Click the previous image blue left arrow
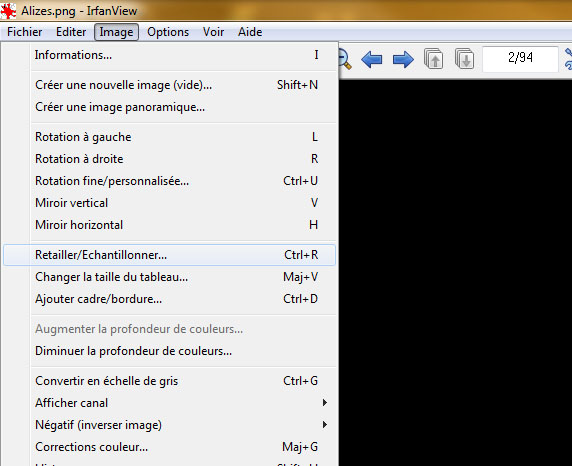572x466 pixels. click(372, 59)
